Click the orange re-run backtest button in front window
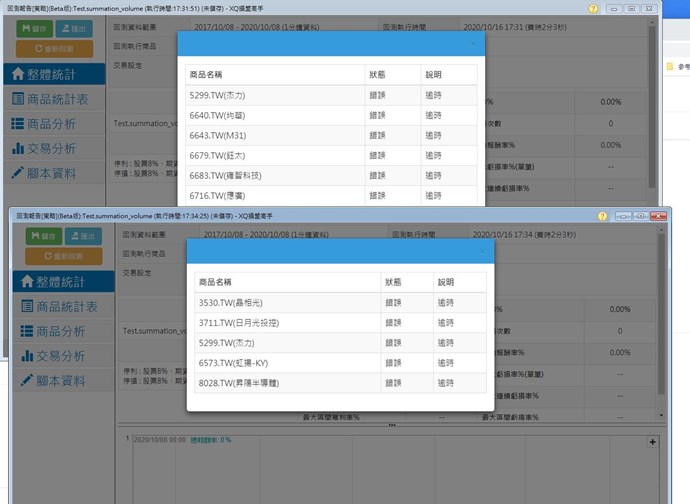This screenshot has width=690, height=504. pyautogui.click(x=64, y=256)
